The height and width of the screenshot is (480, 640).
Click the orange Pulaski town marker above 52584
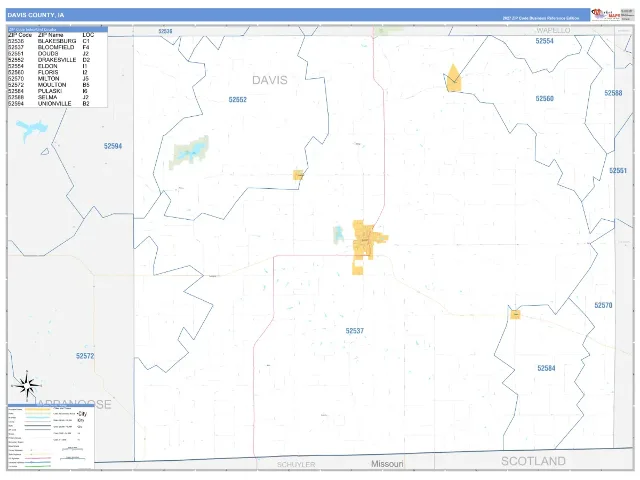[x=516, y=315]
